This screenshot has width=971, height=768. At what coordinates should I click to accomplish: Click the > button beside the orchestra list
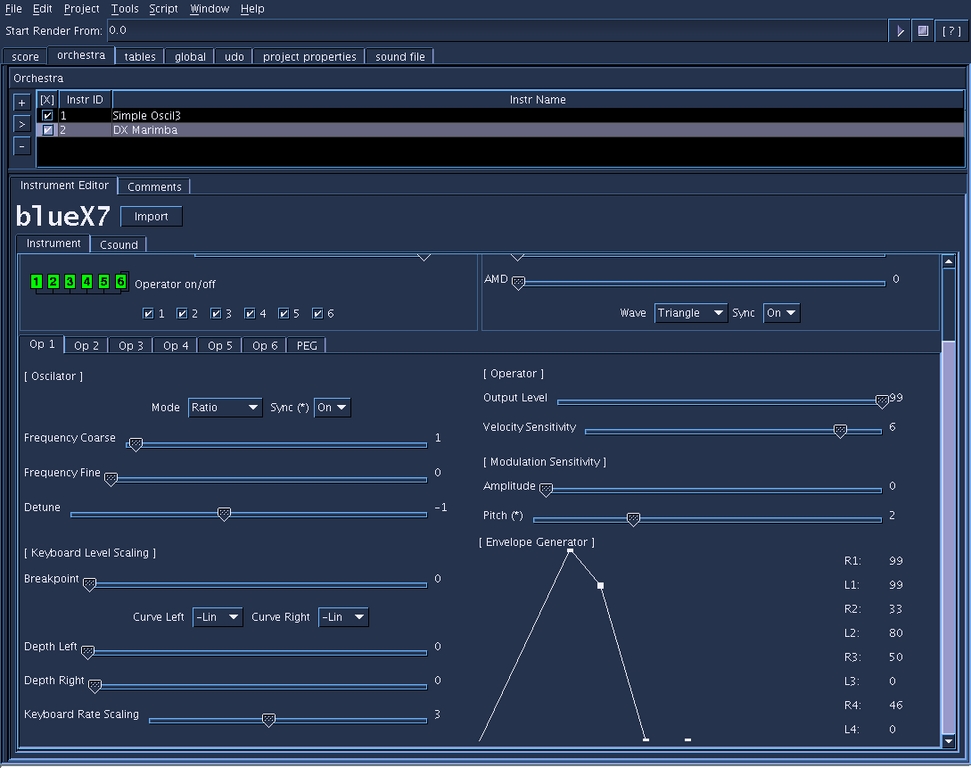point(22,124)
